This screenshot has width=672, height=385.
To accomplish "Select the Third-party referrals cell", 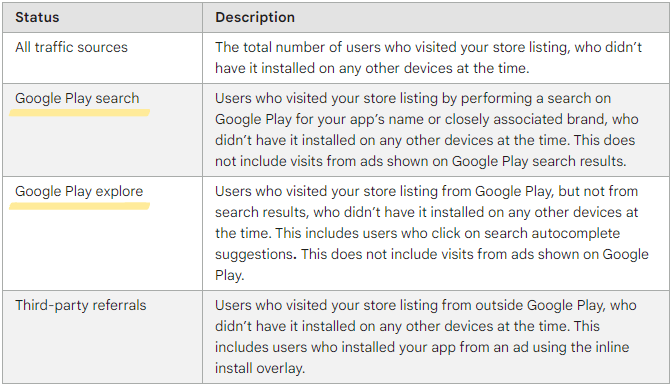I will [x=102, y=337].
